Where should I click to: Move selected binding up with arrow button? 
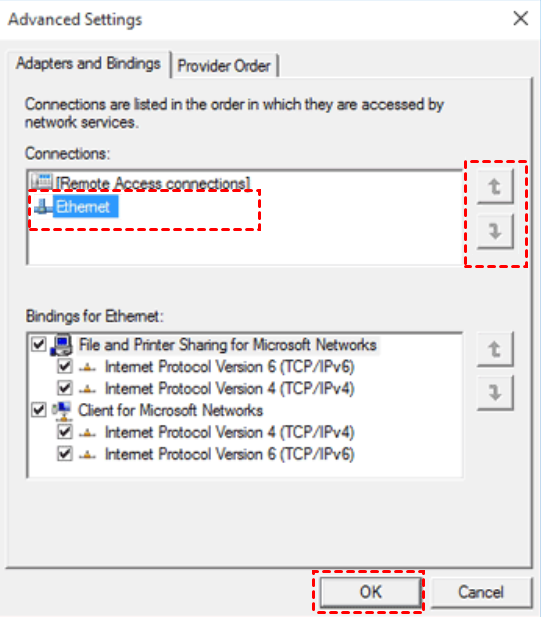[x=495, y=349]
